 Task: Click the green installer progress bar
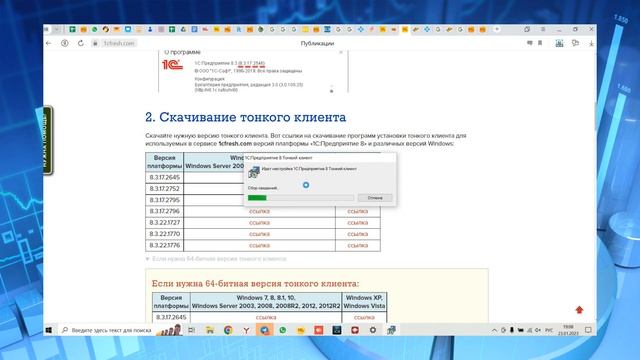pos(257,198)
